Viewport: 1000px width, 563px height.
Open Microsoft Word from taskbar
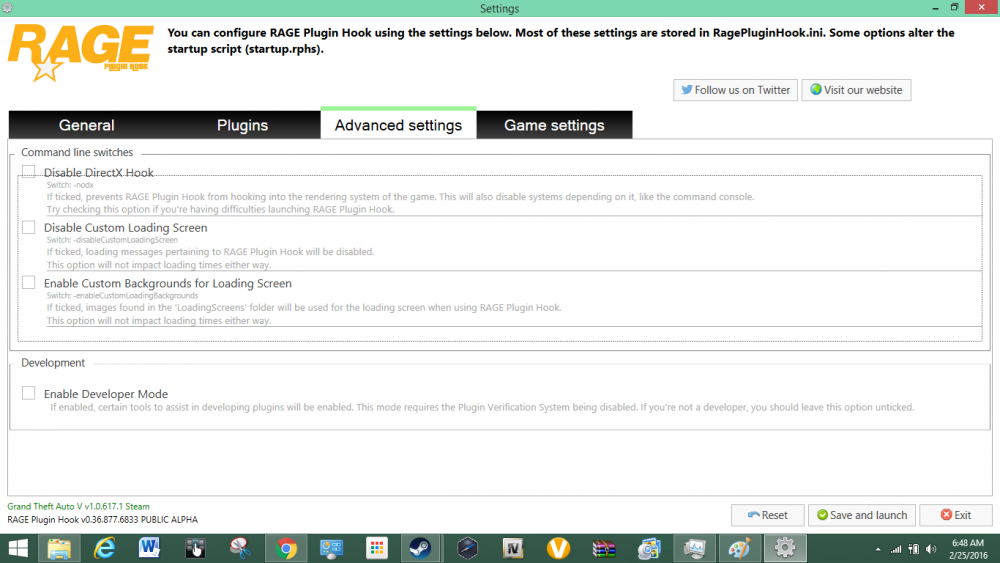click(149, 548)
